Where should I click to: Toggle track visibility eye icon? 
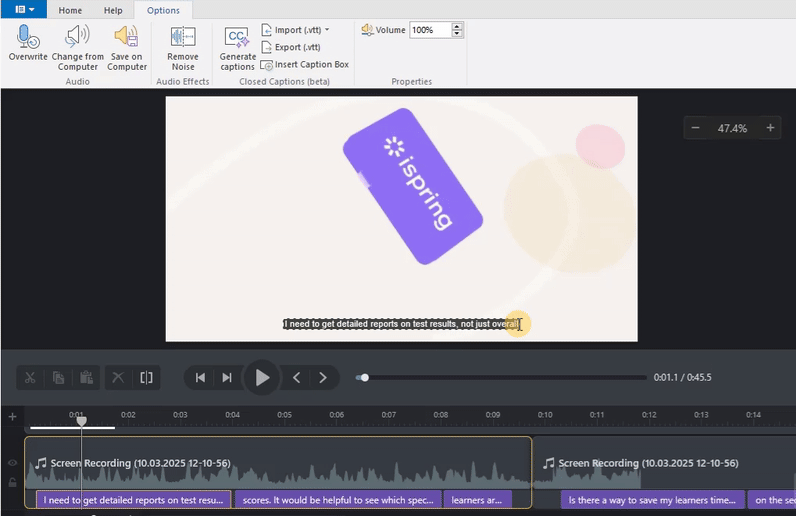[x=13, y=463]
